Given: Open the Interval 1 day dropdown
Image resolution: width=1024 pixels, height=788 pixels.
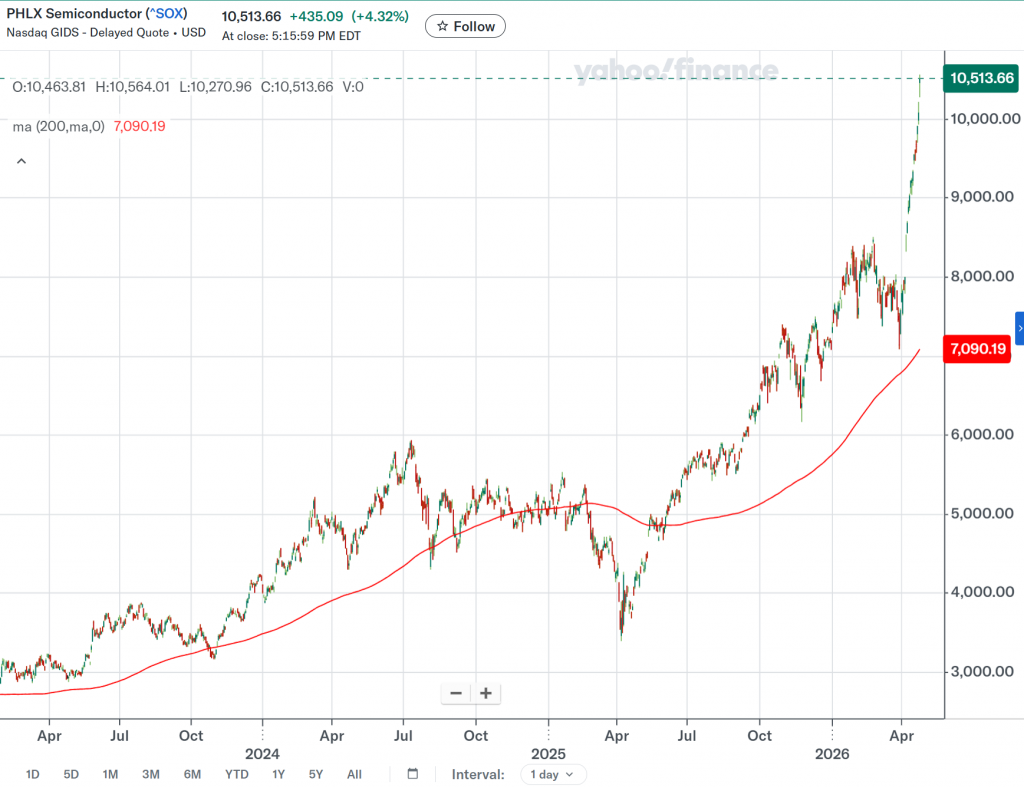Looking at the screenshot, I should tap(553, 774).
